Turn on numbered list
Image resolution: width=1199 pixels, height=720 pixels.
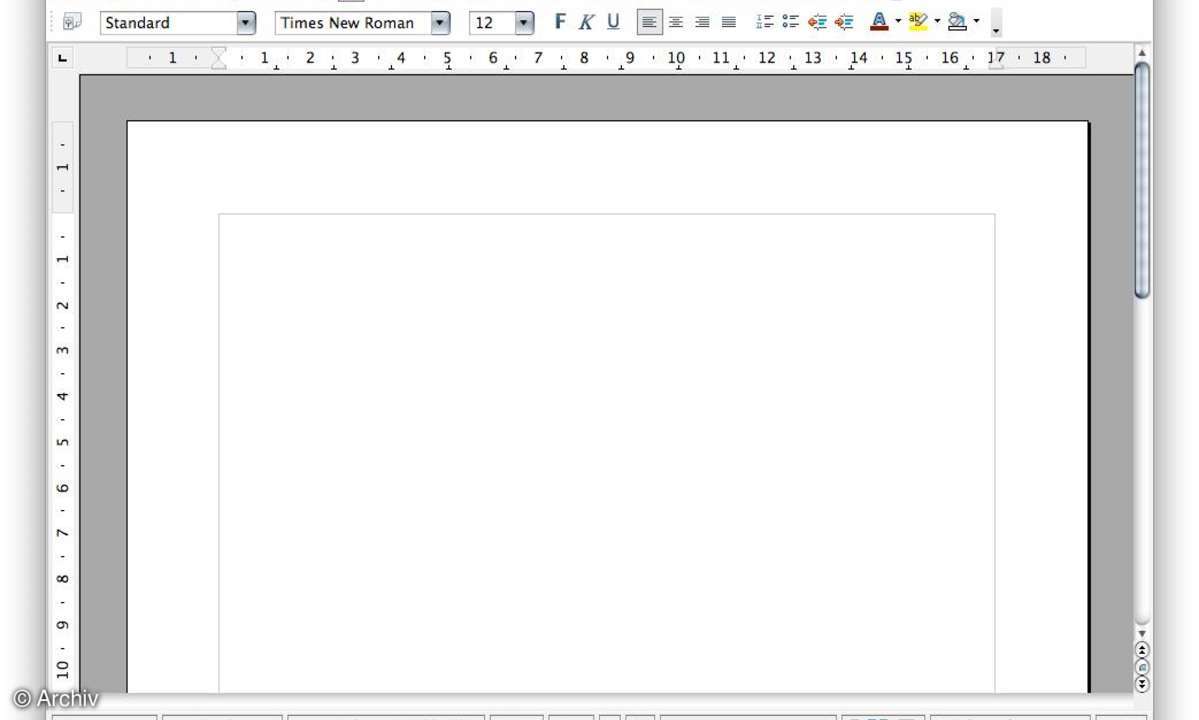point(765,22)
